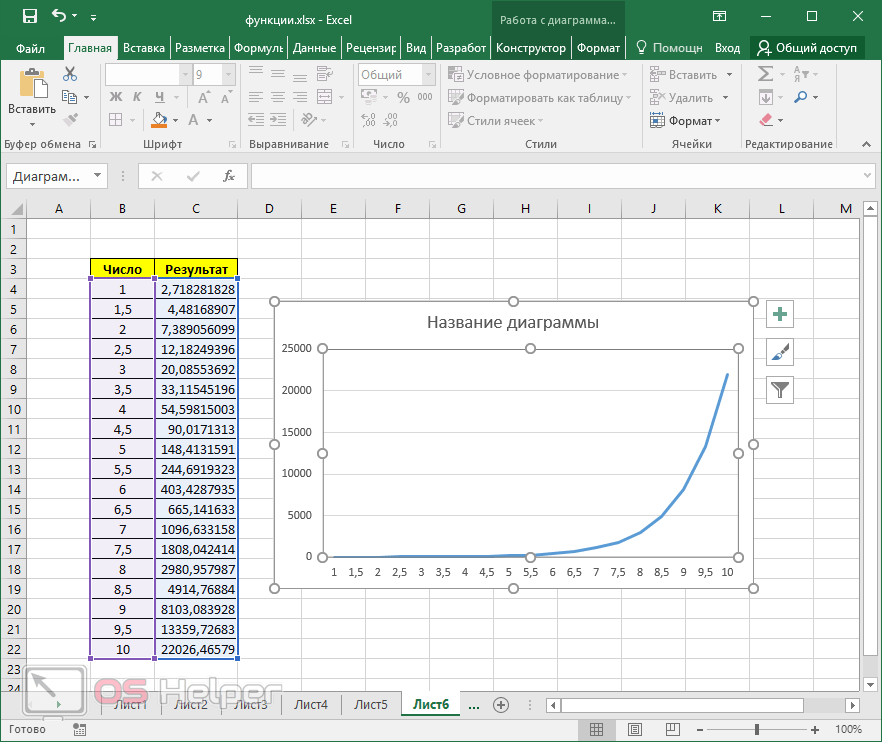This screenshot has width=882, height=742.
Task: Open Find and Select magnifier
Action: [x=800, y=97]
